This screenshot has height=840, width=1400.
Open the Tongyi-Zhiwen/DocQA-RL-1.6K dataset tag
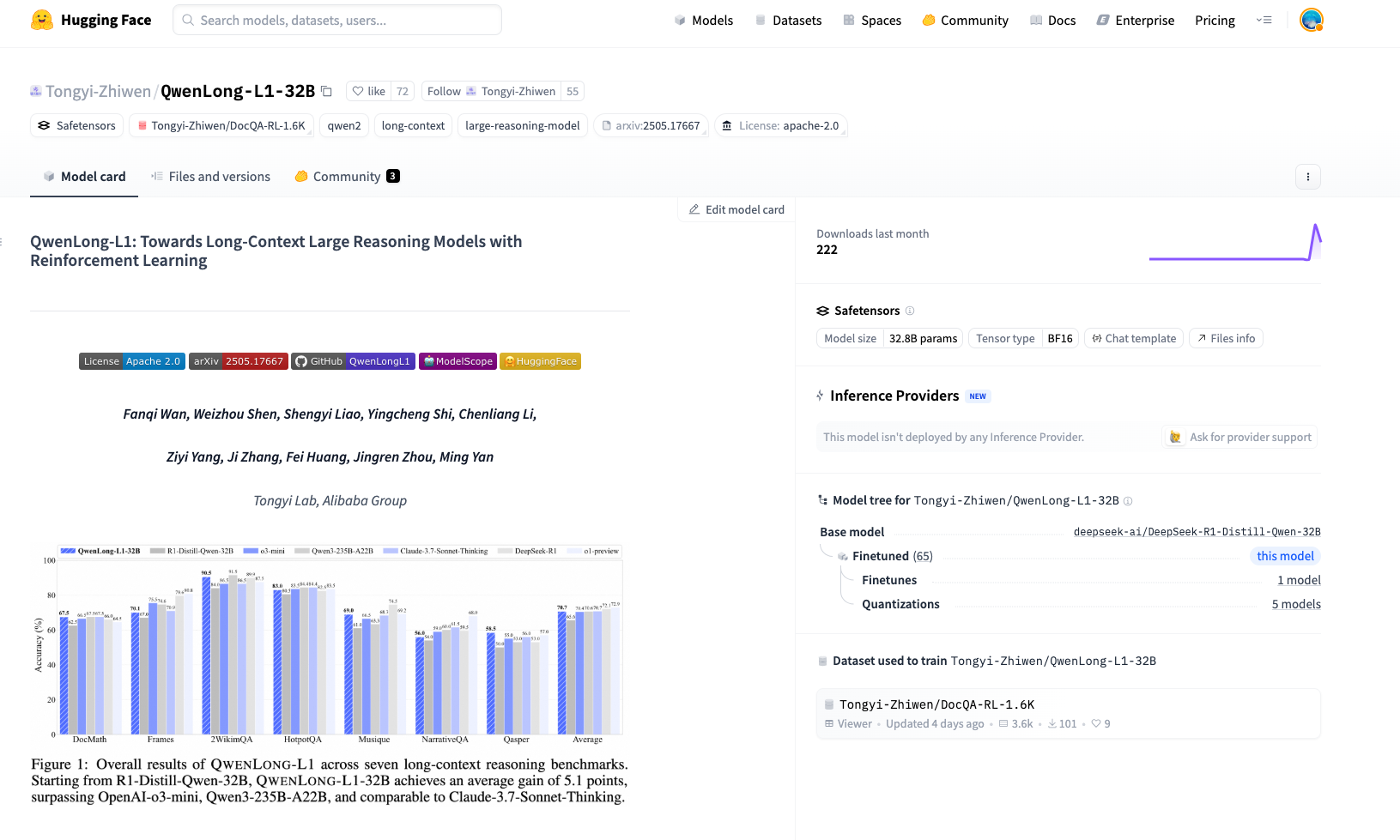(221, 125)
